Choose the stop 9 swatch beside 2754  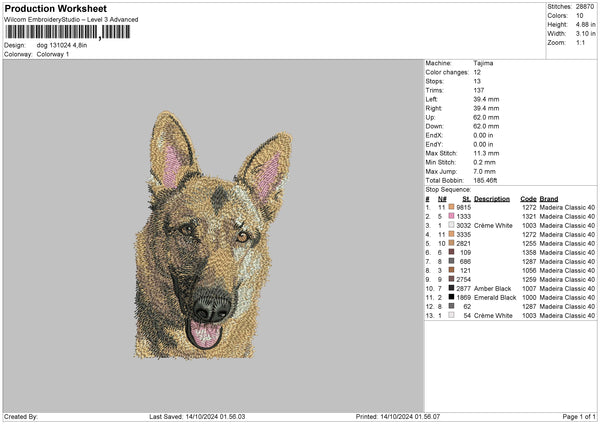pyautogui.click(x=452, y=279)
